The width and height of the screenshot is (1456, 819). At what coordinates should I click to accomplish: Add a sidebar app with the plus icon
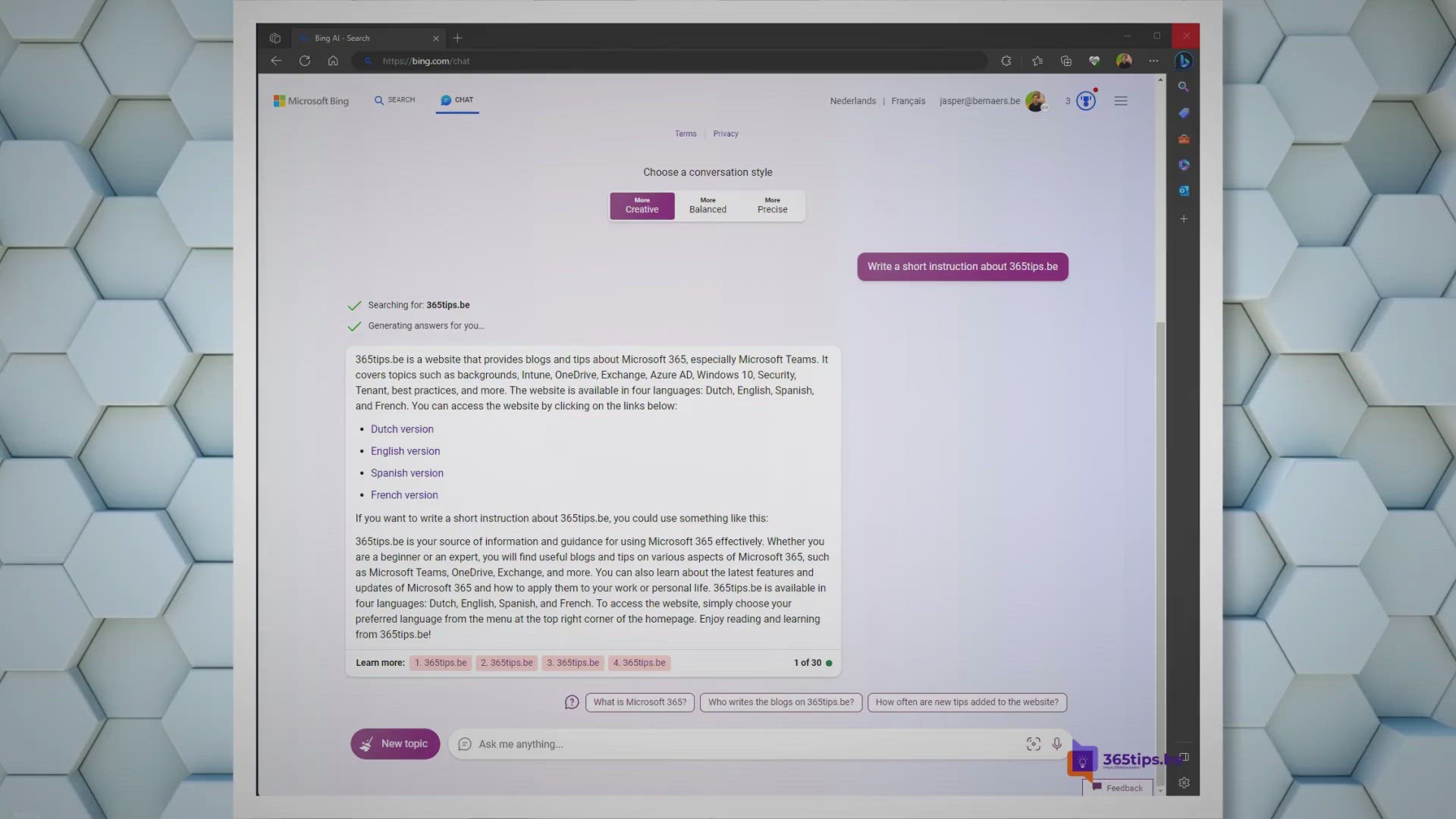click(x=1184, y=219)
